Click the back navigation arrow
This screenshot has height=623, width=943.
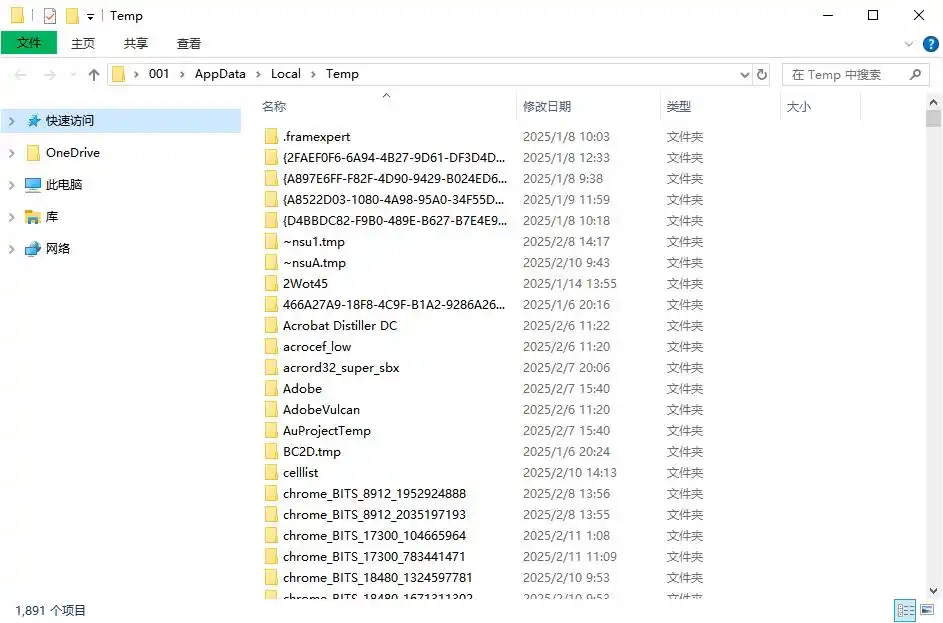tap(19, 73)
